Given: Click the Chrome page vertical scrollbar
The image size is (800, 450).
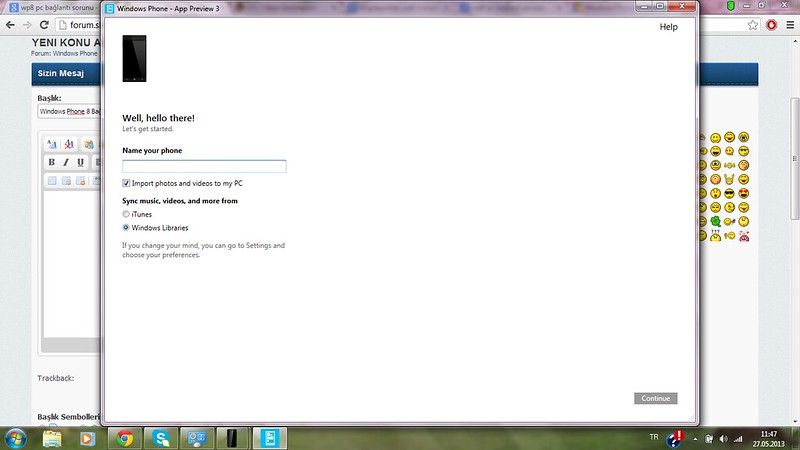Looking at the screenshot, I should pyautogui.click(x=795, y=158).
